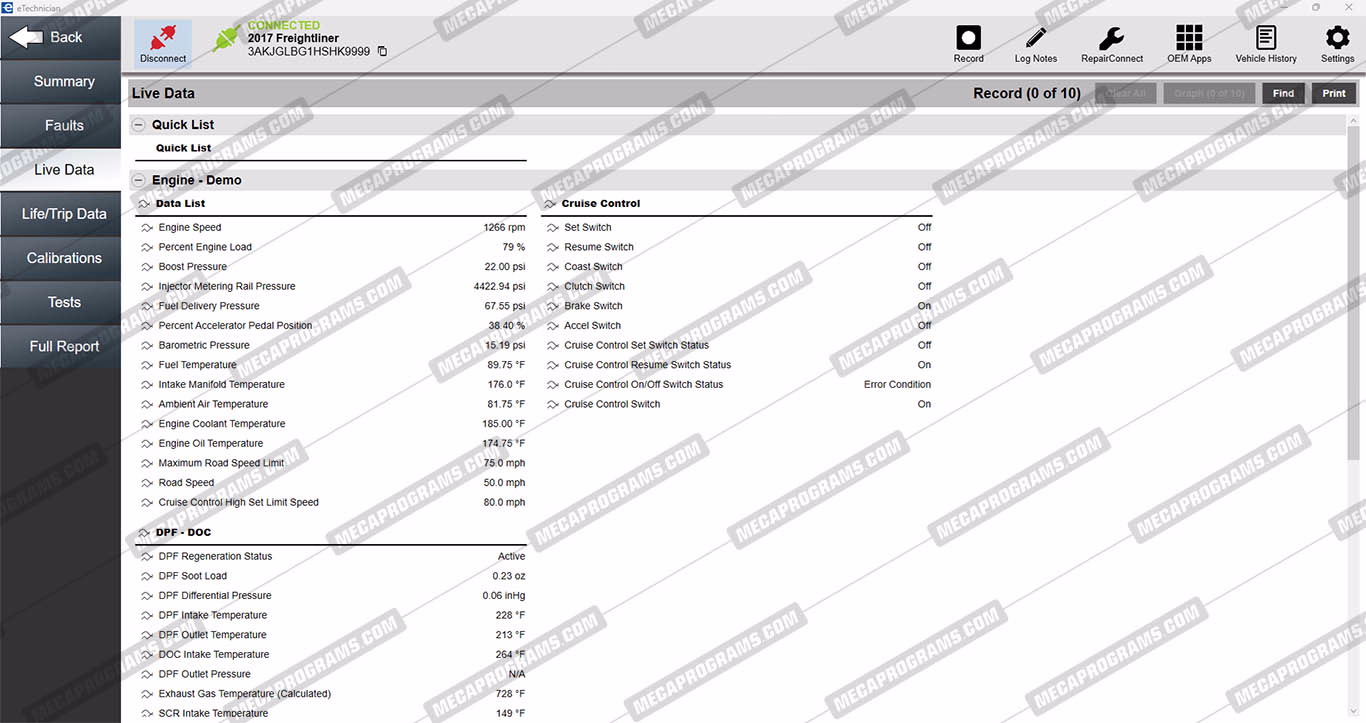The width and height of the screenshot is (1366, 723).
Task: Click the Find button
Action: [x=1284, y=93]
